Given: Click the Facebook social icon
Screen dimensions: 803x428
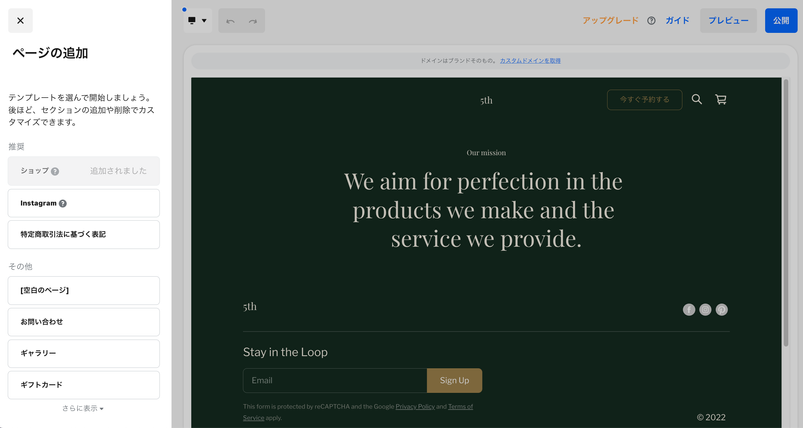Looking at the screenshot, I should (689, 310).
